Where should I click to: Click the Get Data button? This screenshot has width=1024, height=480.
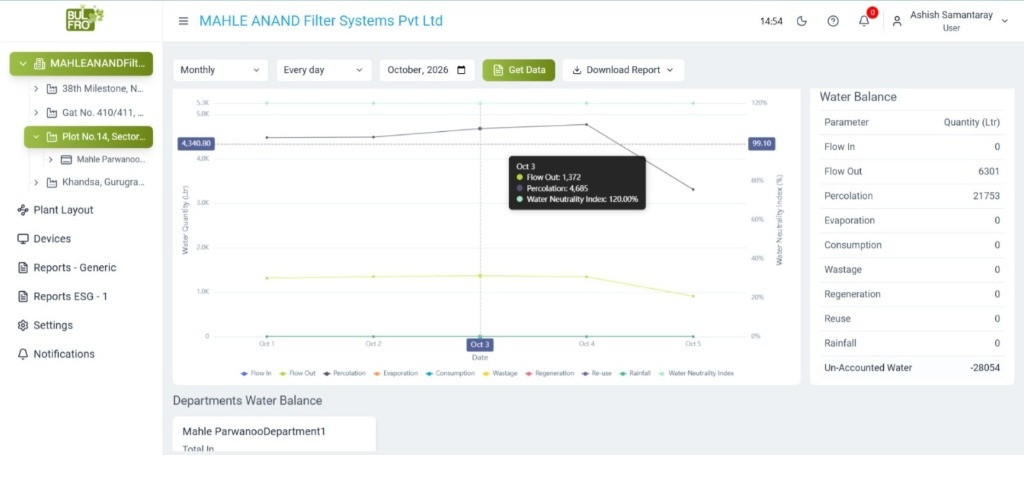pos(519,70)
